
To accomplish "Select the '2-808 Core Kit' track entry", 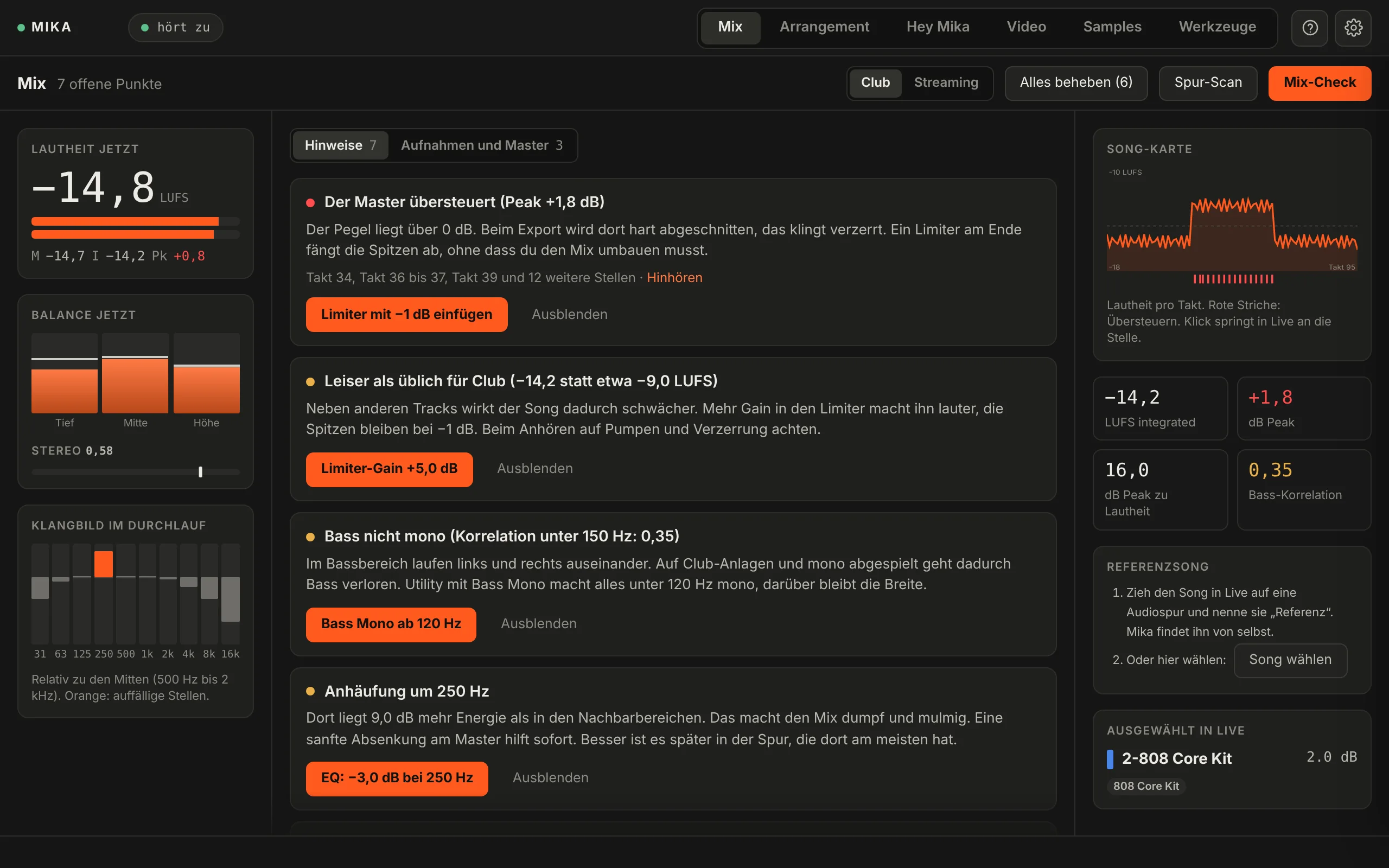I will pyautogui.click(x=1232, y=759).
